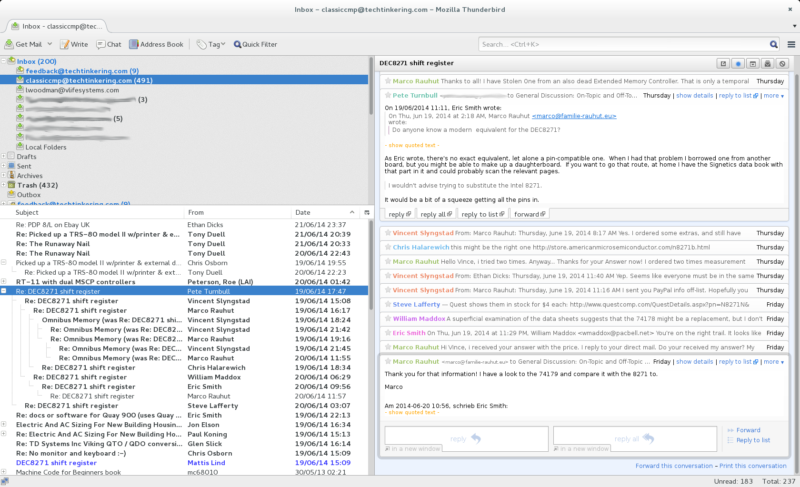800x487 pixels.
Task: Star the William Maddox message
Action: tap(388, 319)
